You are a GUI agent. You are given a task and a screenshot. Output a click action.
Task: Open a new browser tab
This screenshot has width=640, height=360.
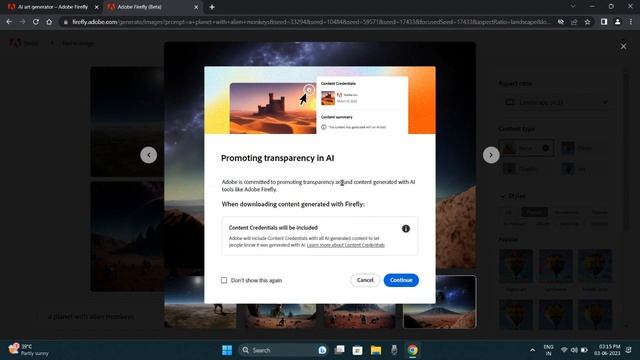[212, 7]
